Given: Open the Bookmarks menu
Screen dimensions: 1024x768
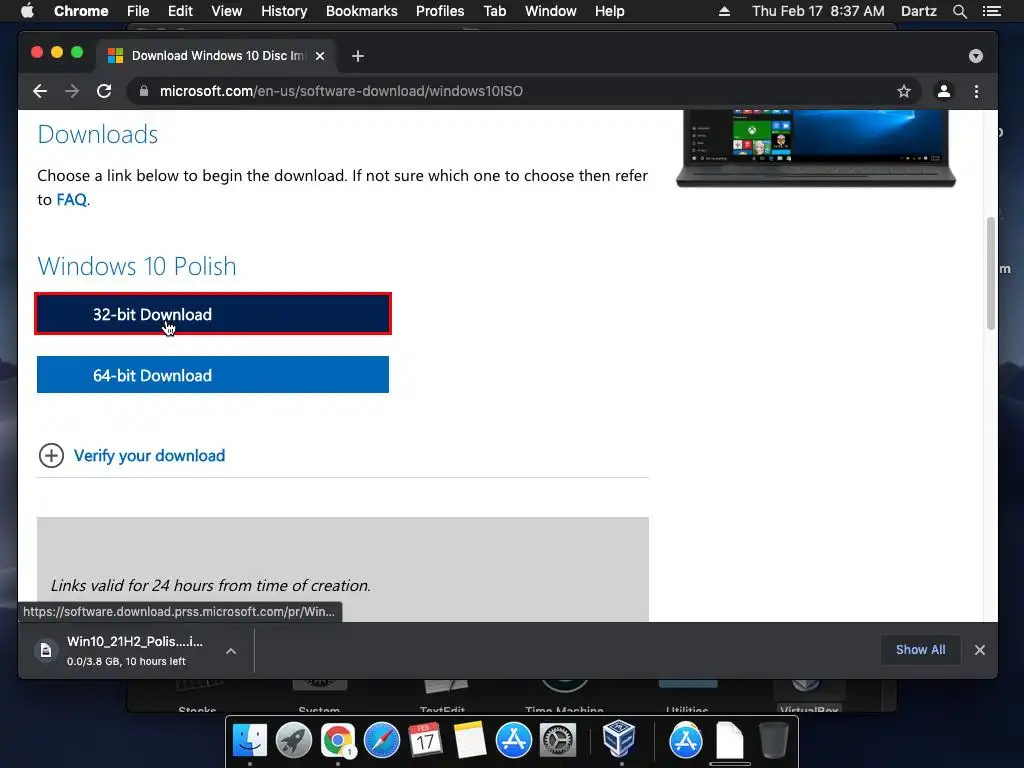Looking at the screenshot, I should pos(362,11).
